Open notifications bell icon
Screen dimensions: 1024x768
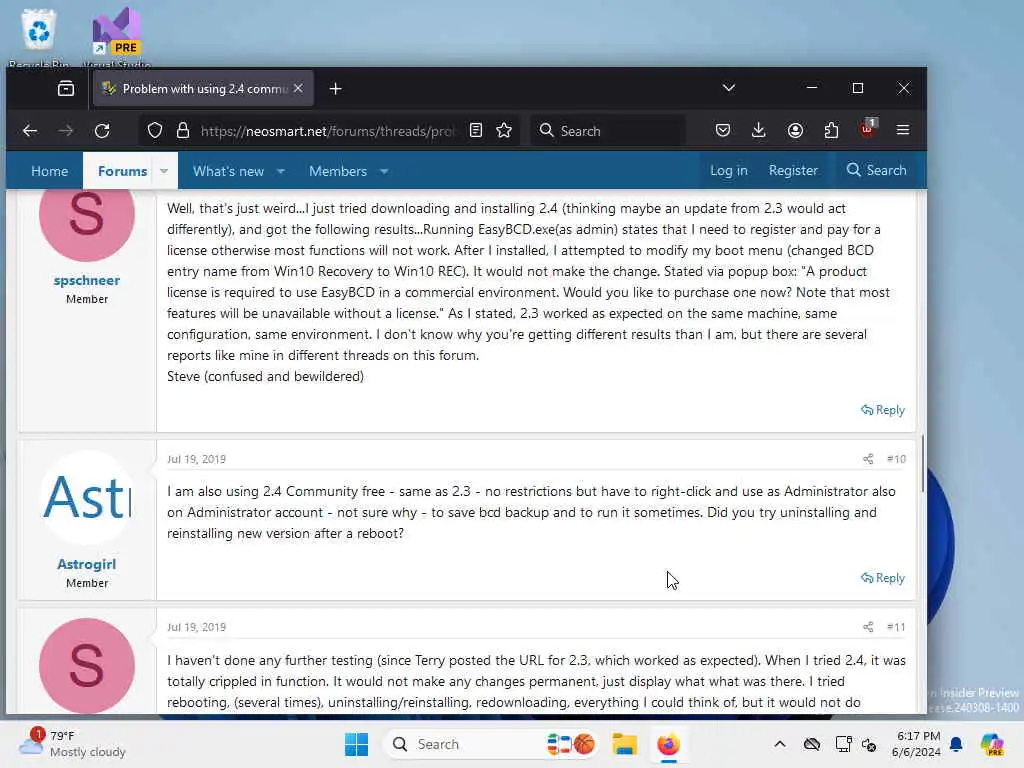[x=956, y=744]
